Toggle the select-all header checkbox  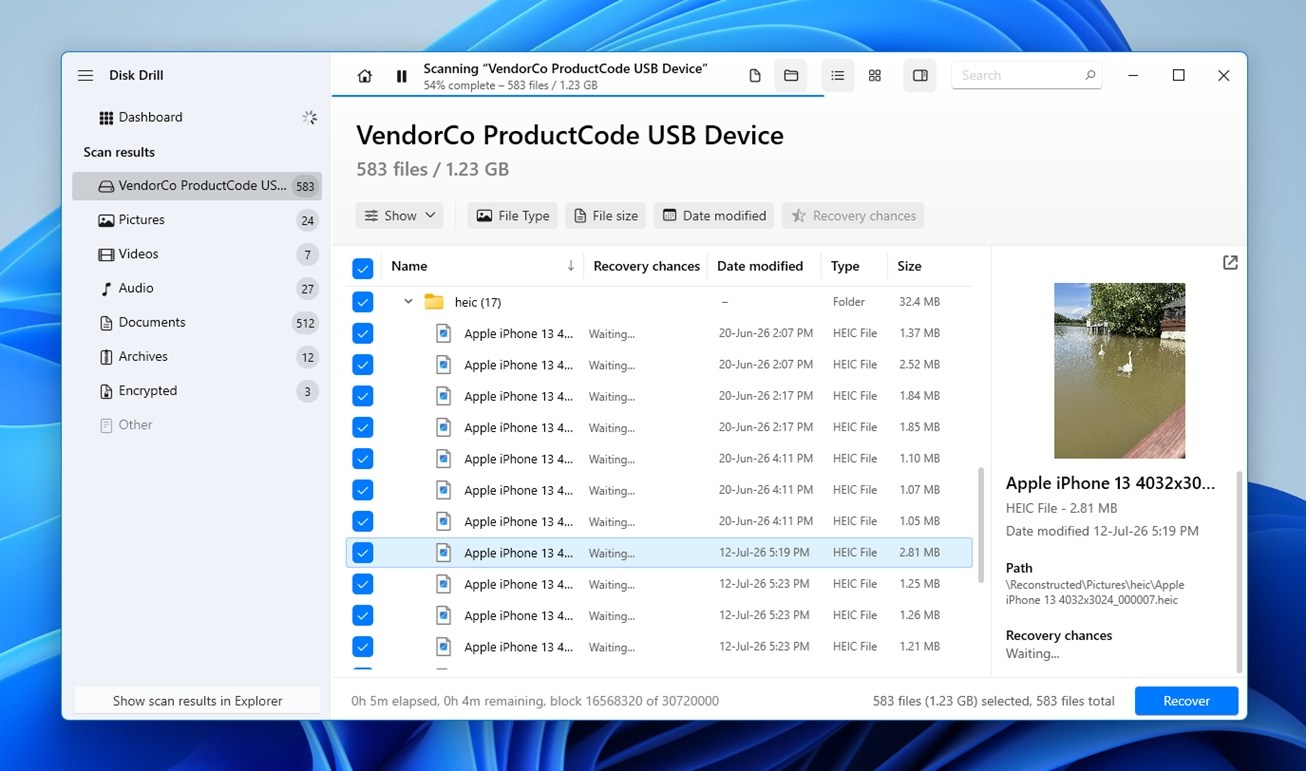pos(363,268)
